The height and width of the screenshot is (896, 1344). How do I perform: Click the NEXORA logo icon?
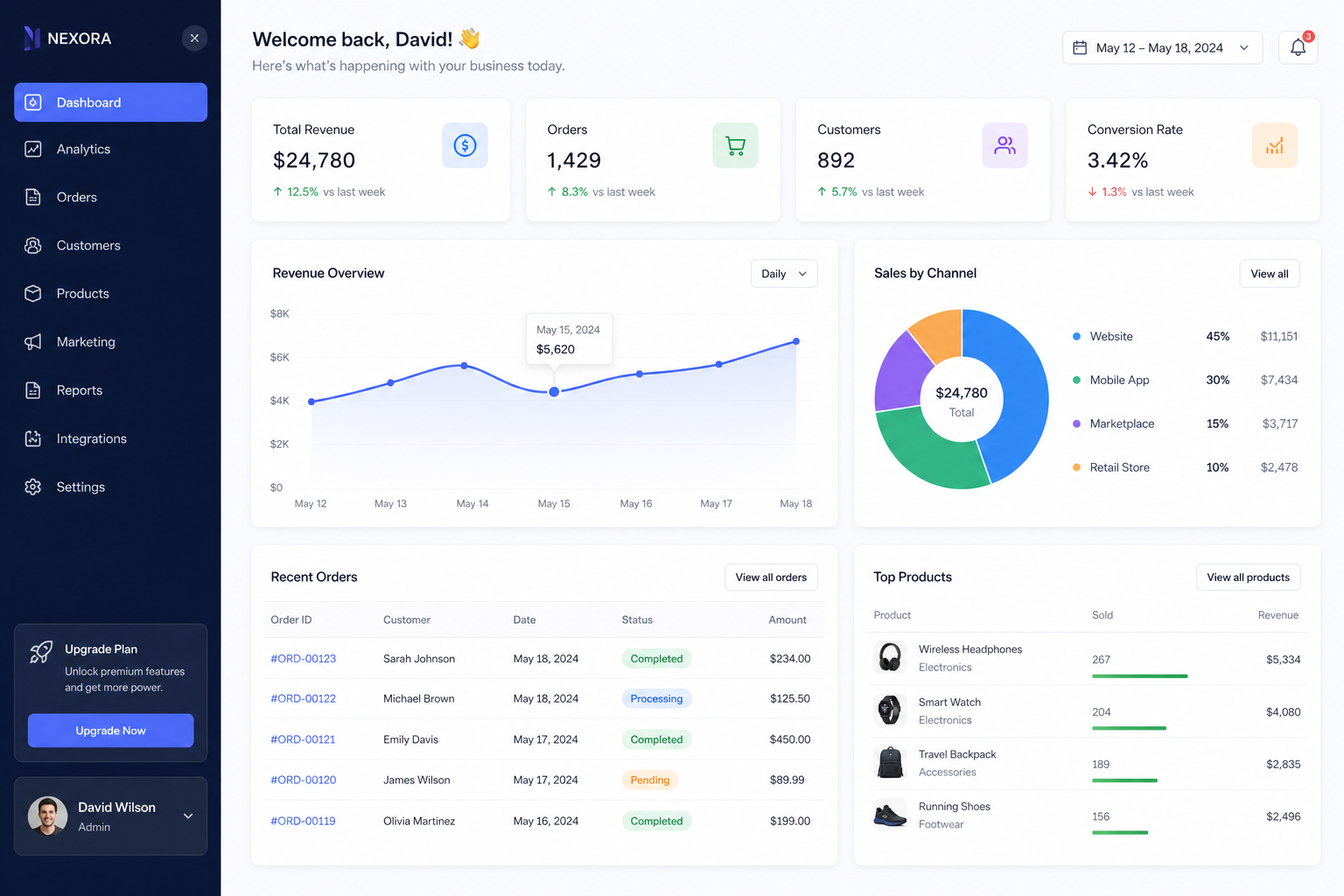point(32,38)
